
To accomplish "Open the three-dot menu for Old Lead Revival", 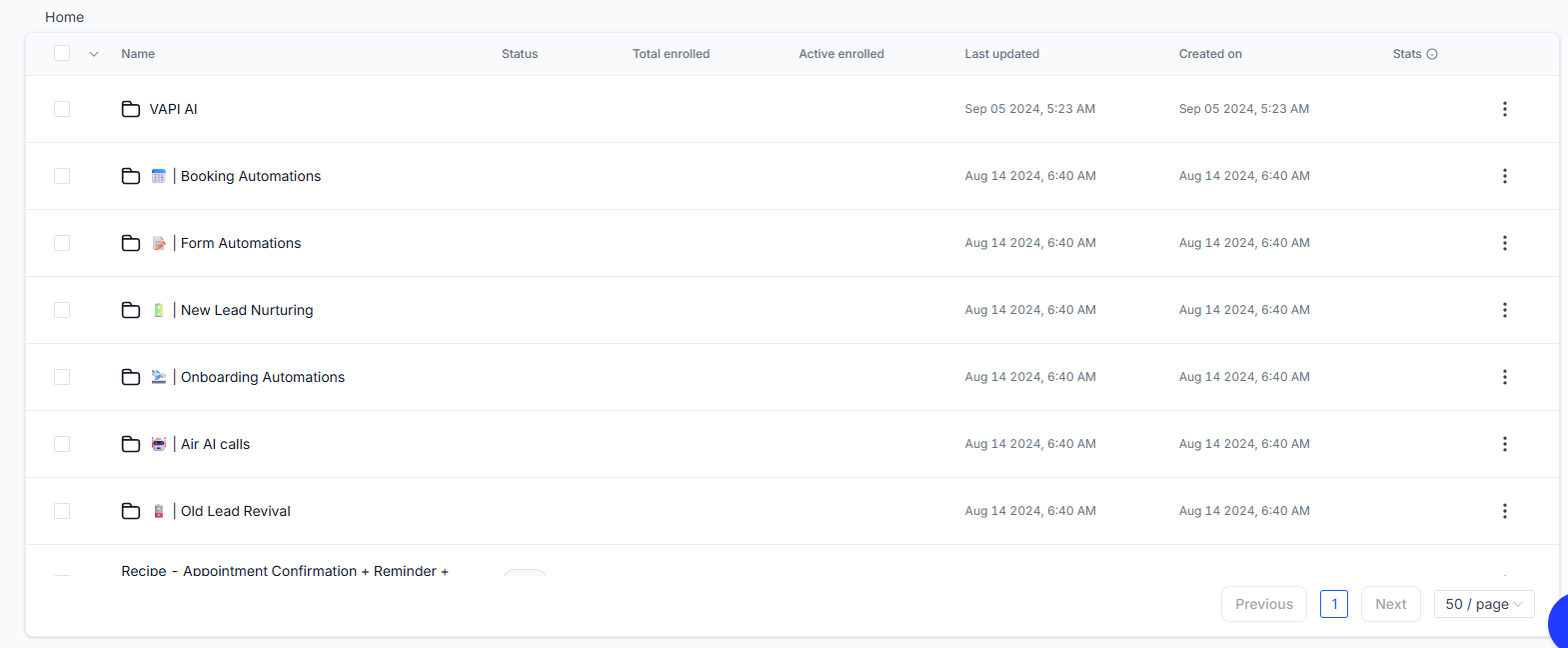I will point(1505,511).
